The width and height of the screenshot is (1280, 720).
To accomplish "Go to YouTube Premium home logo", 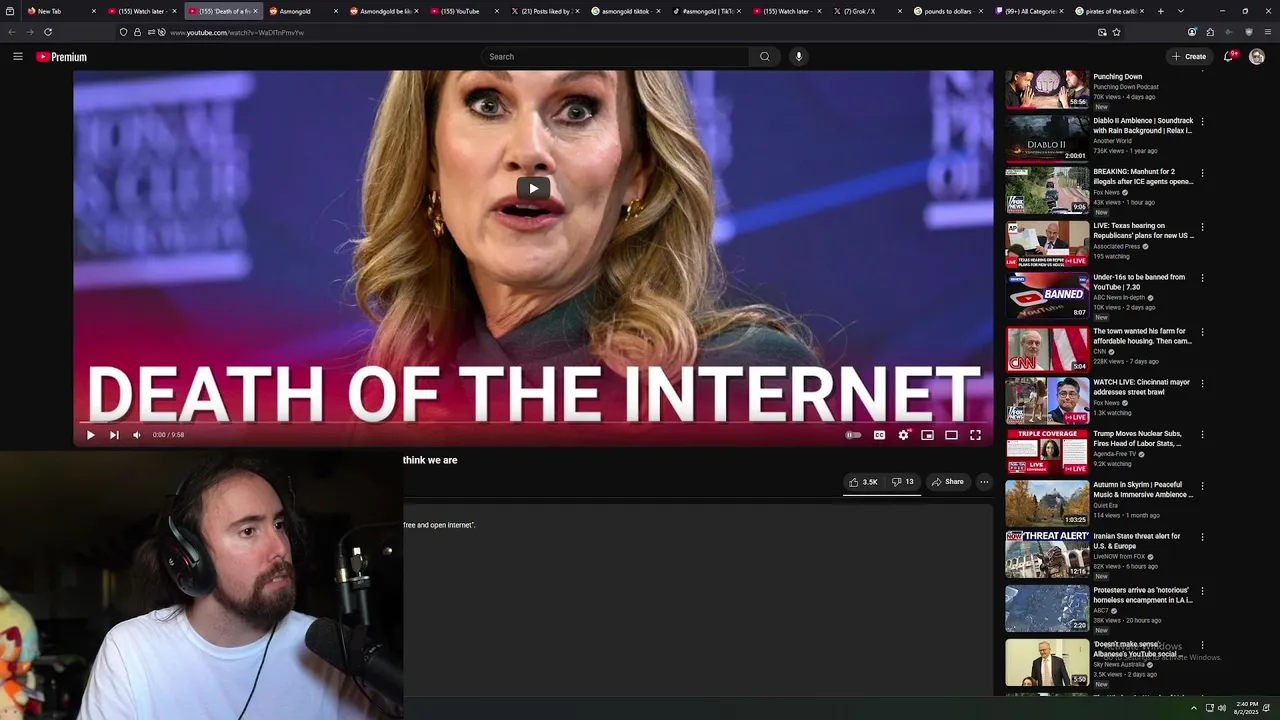I will [x=62, y=57].
